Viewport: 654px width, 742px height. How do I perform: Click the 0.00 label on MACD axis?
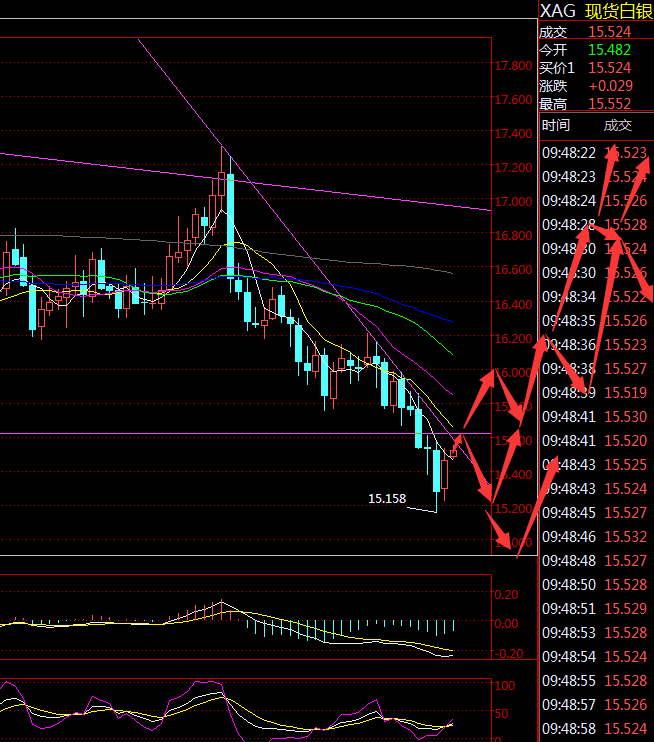point(506,624)
